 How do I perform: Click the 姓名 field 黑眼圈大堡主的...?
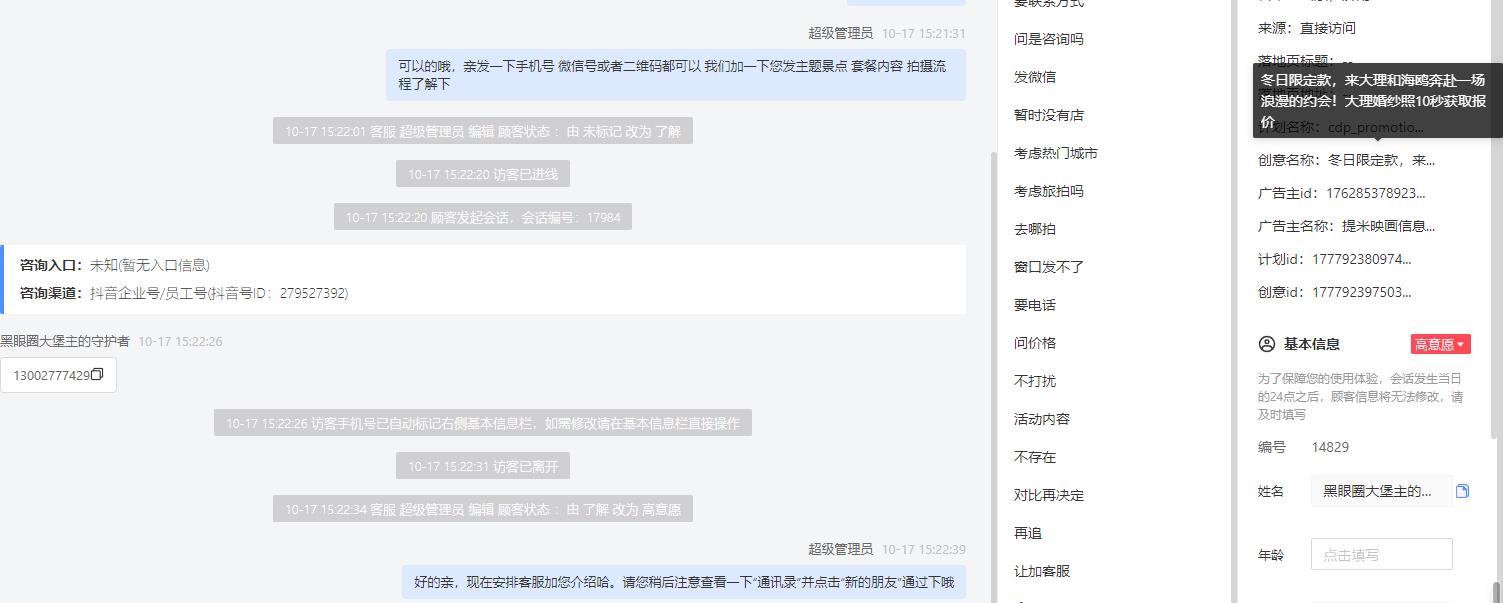[x=1381, y=491]
